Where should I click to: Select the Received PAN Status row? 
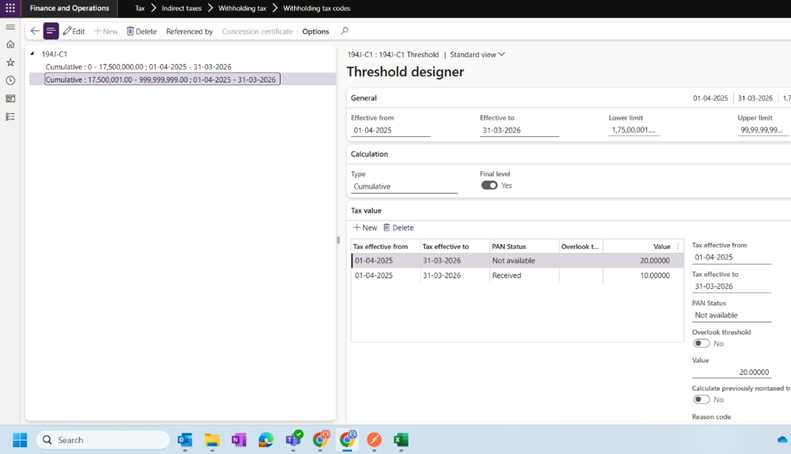click(x=506, y=275)
